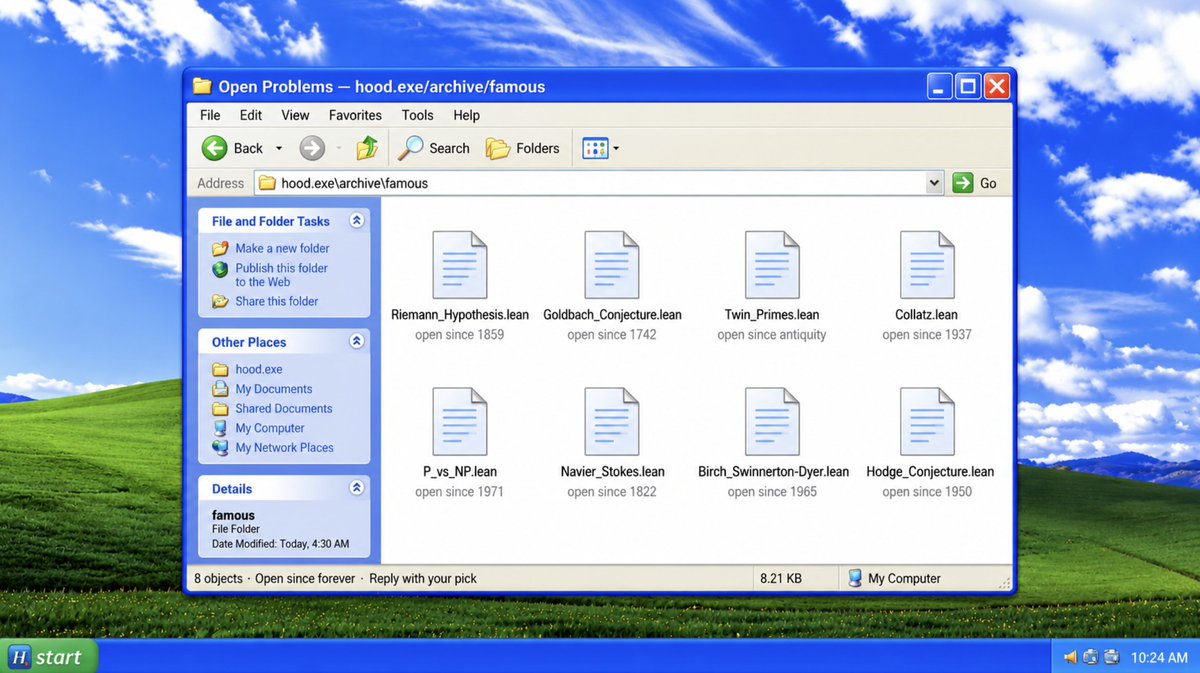Open the Tools menu
1200x673 pixels.
[x=418, y=115]
